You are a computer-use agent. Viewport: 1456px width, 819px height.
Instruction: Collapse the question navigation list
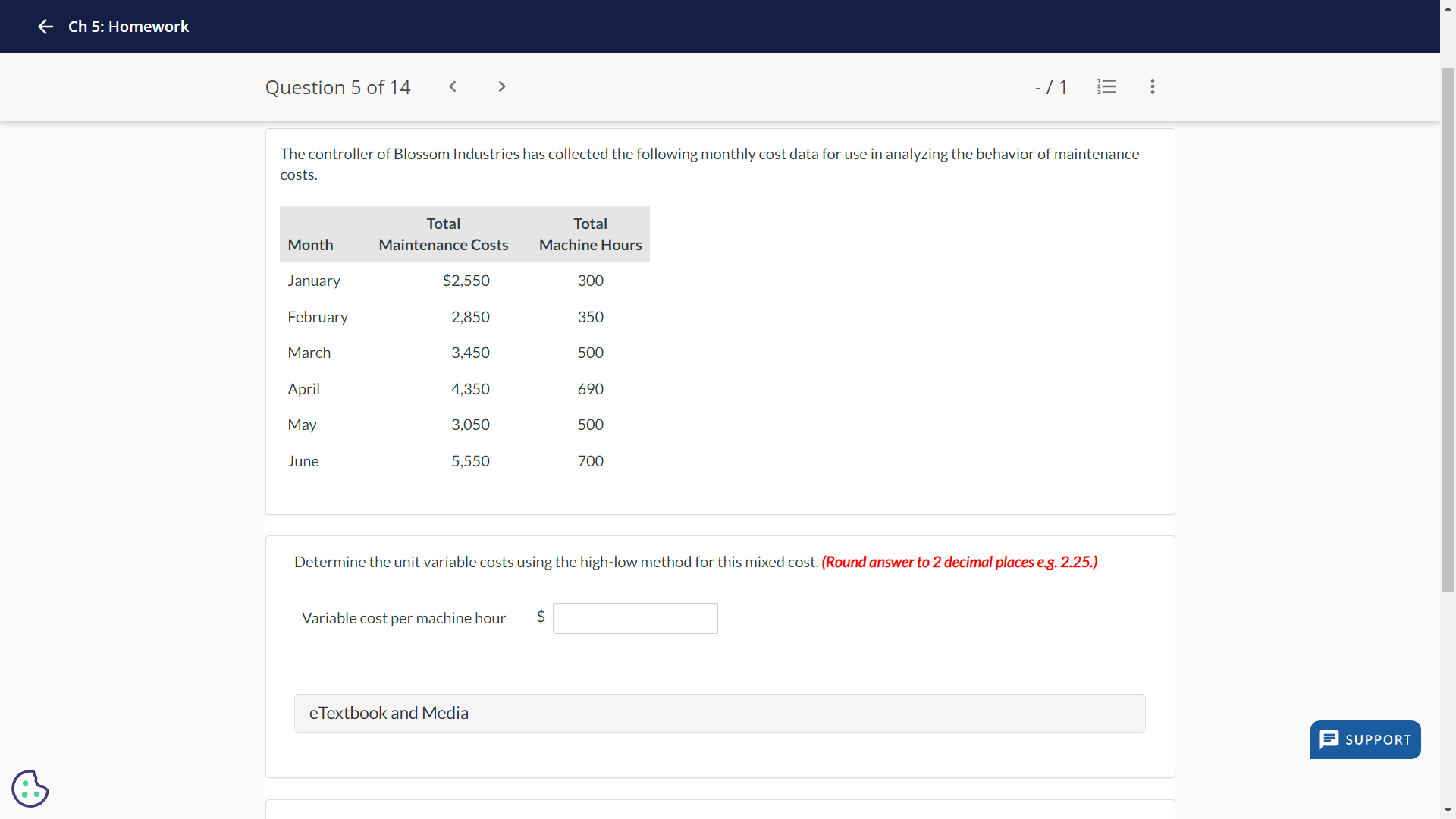pos(1106,86)
